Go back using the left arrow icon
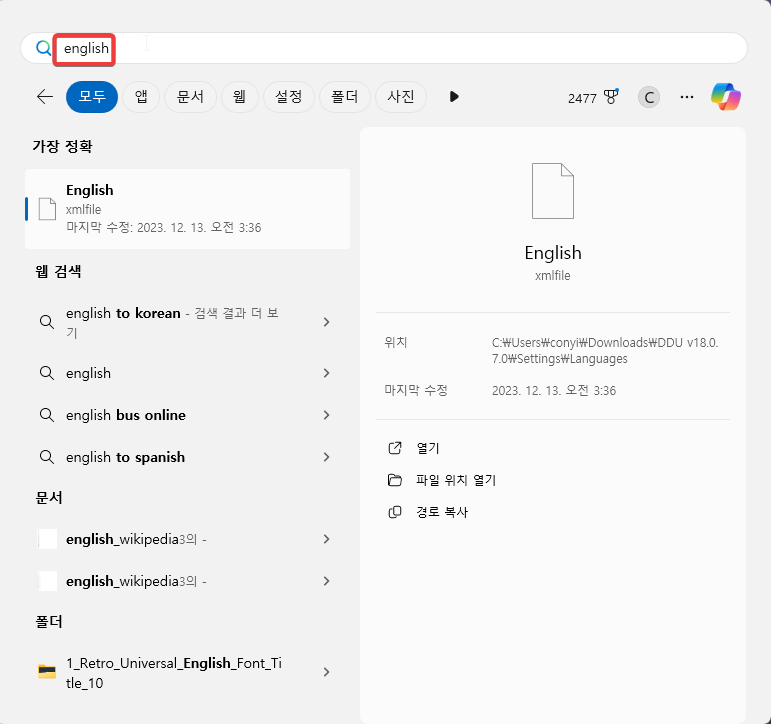The height and width of the screenshot is (724, 771). (x=45, y=96)
